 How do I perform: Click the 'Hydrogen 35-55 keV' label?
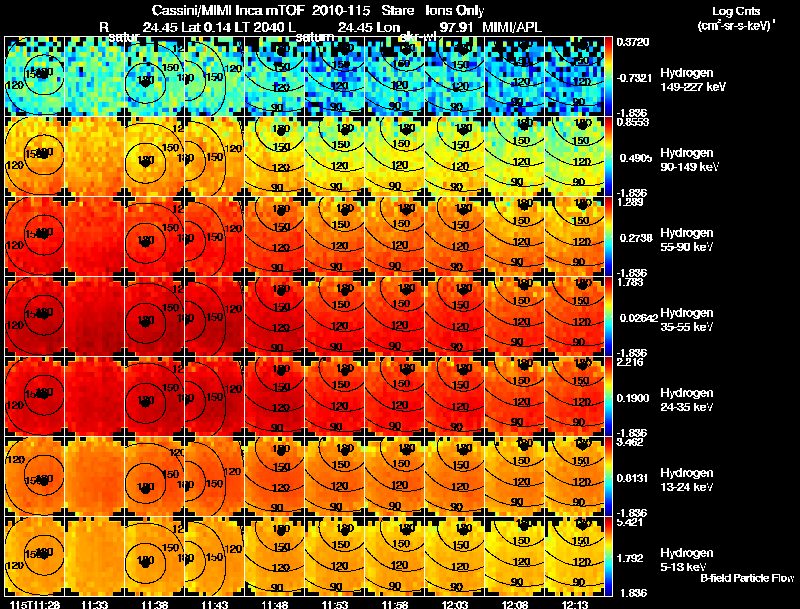[687, 320]
